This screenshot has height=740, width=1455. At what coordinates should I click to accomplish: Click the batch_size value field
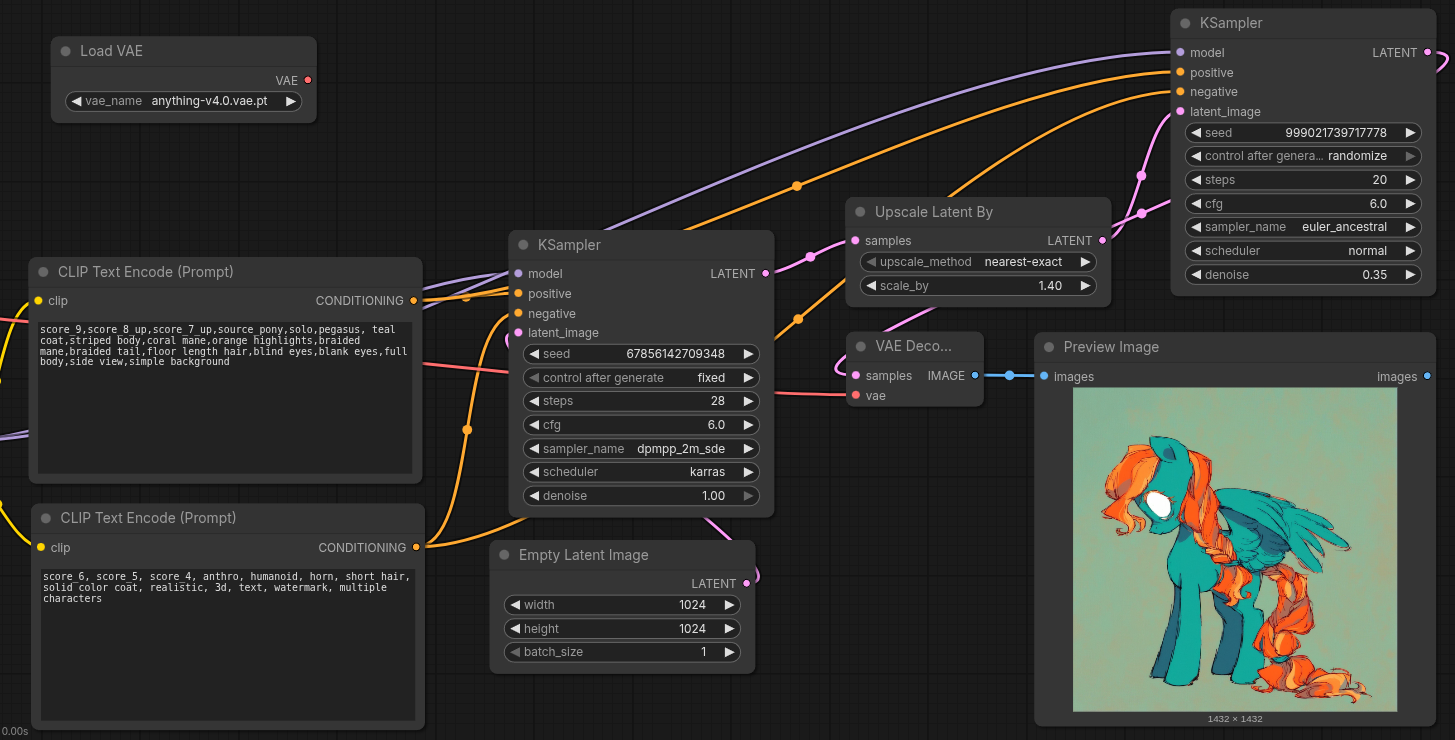[x=622, y=652]
